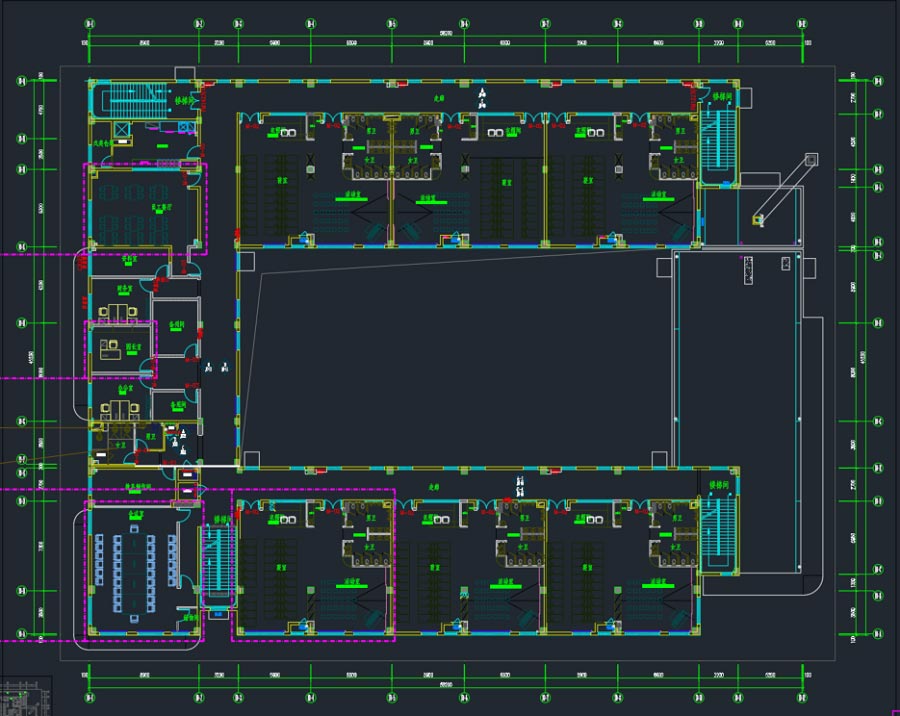900x716 pixels.
Task: Select the blue sink fixtures in the kitchen
Action: click(187, 126)
